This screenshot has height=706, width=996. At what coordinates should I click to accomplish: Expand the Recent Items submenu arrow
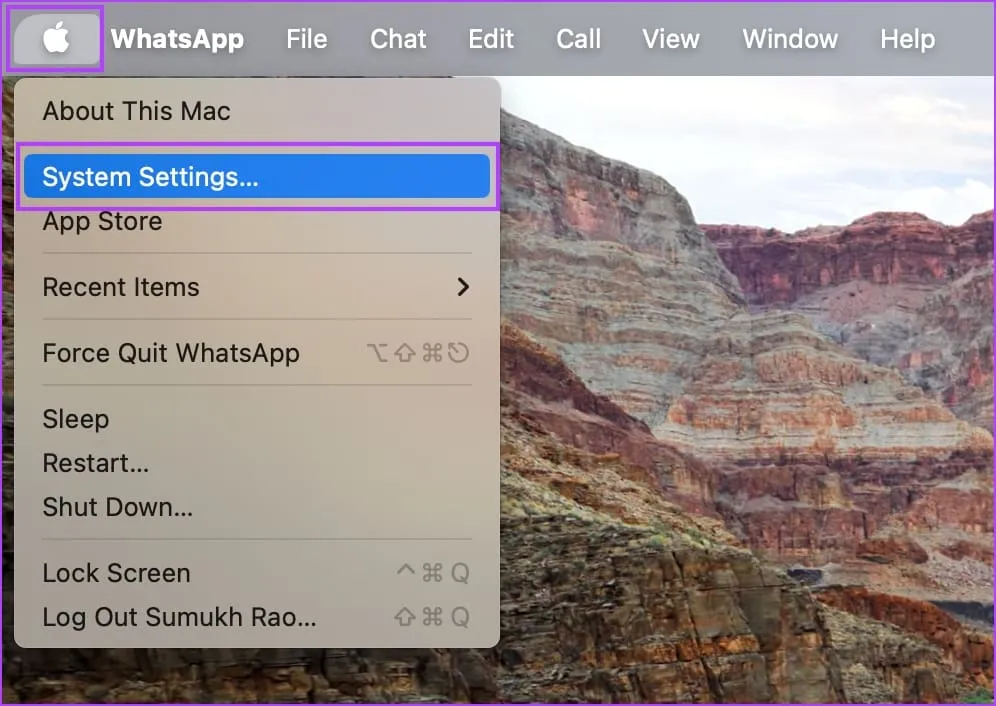pos(462,287)
